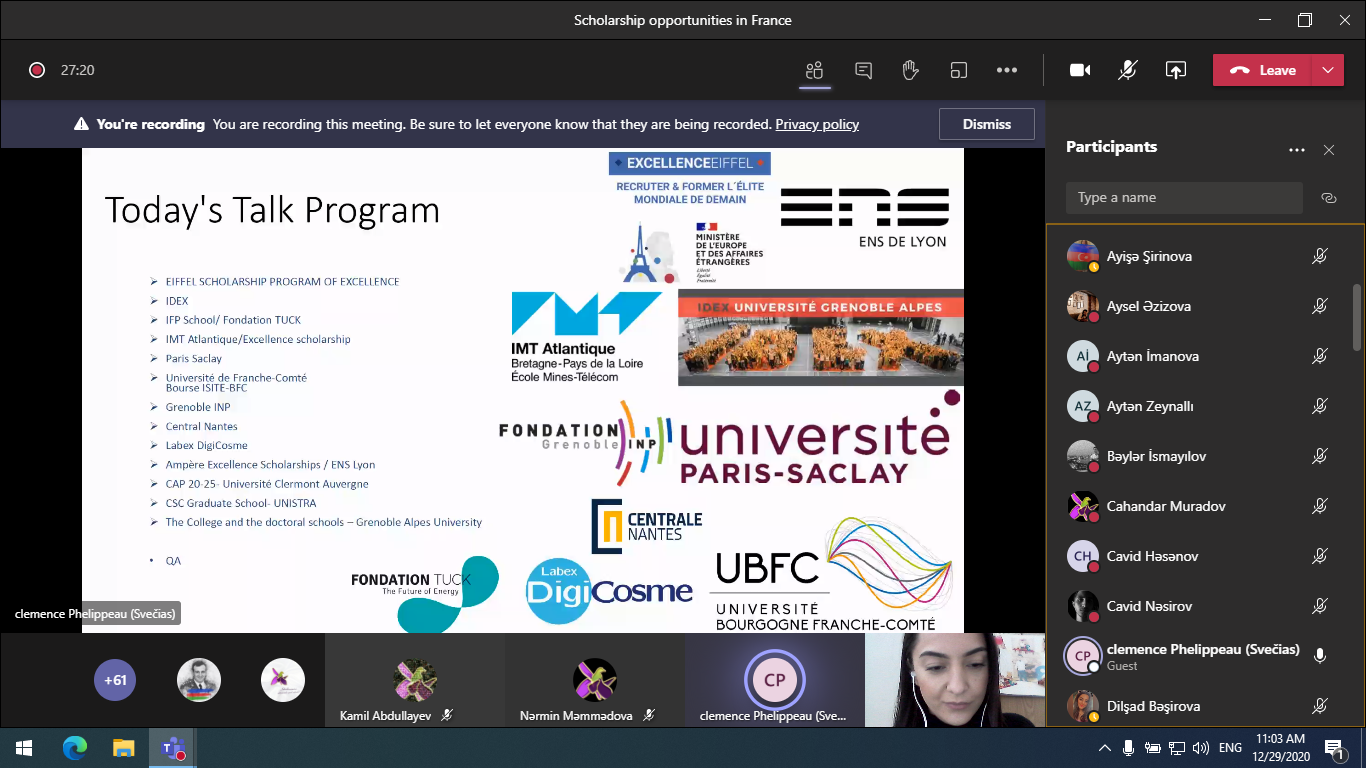Open the Privacy policy link
Viewport: 1366px width, 768px height.
[817, 125]
